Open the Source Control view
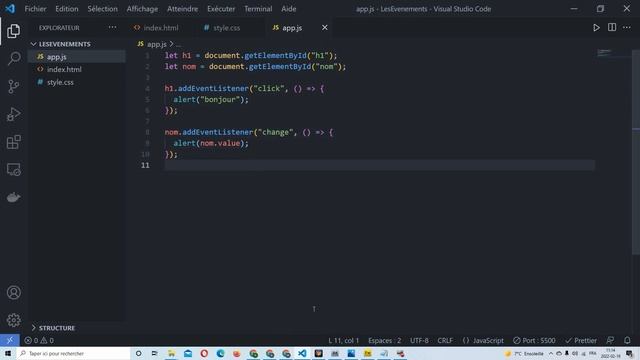The height and width of the screenshot is (360, 640). click(x=13, y=86)
